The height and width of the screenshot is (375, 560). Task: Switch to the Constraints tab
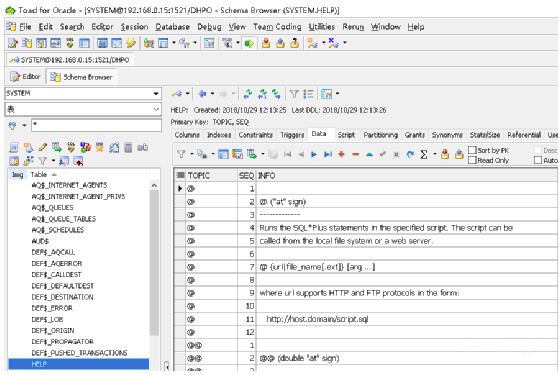tap(256, 135)
